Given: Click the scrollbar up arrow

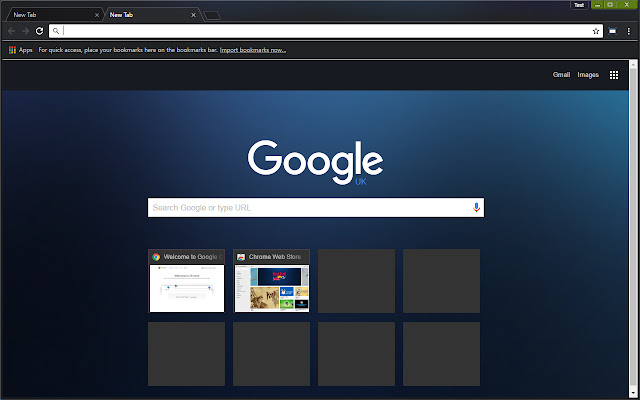Looking at the screenshot, I should 633,65.
